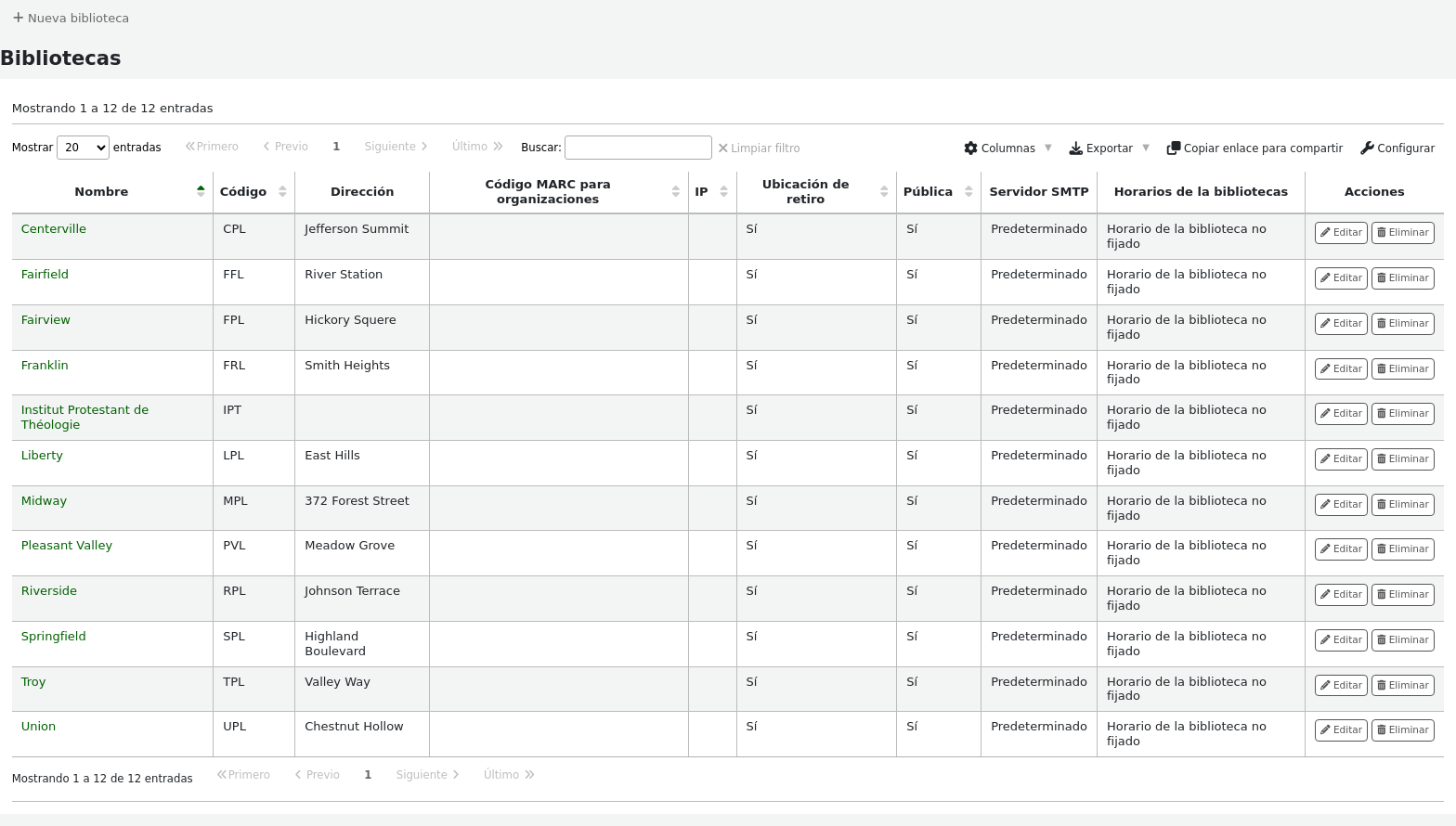The height and width of the screenshot is (826, 1456).
Task: Sort table by Nombre column arrow
Action: (x=201, y=191)
